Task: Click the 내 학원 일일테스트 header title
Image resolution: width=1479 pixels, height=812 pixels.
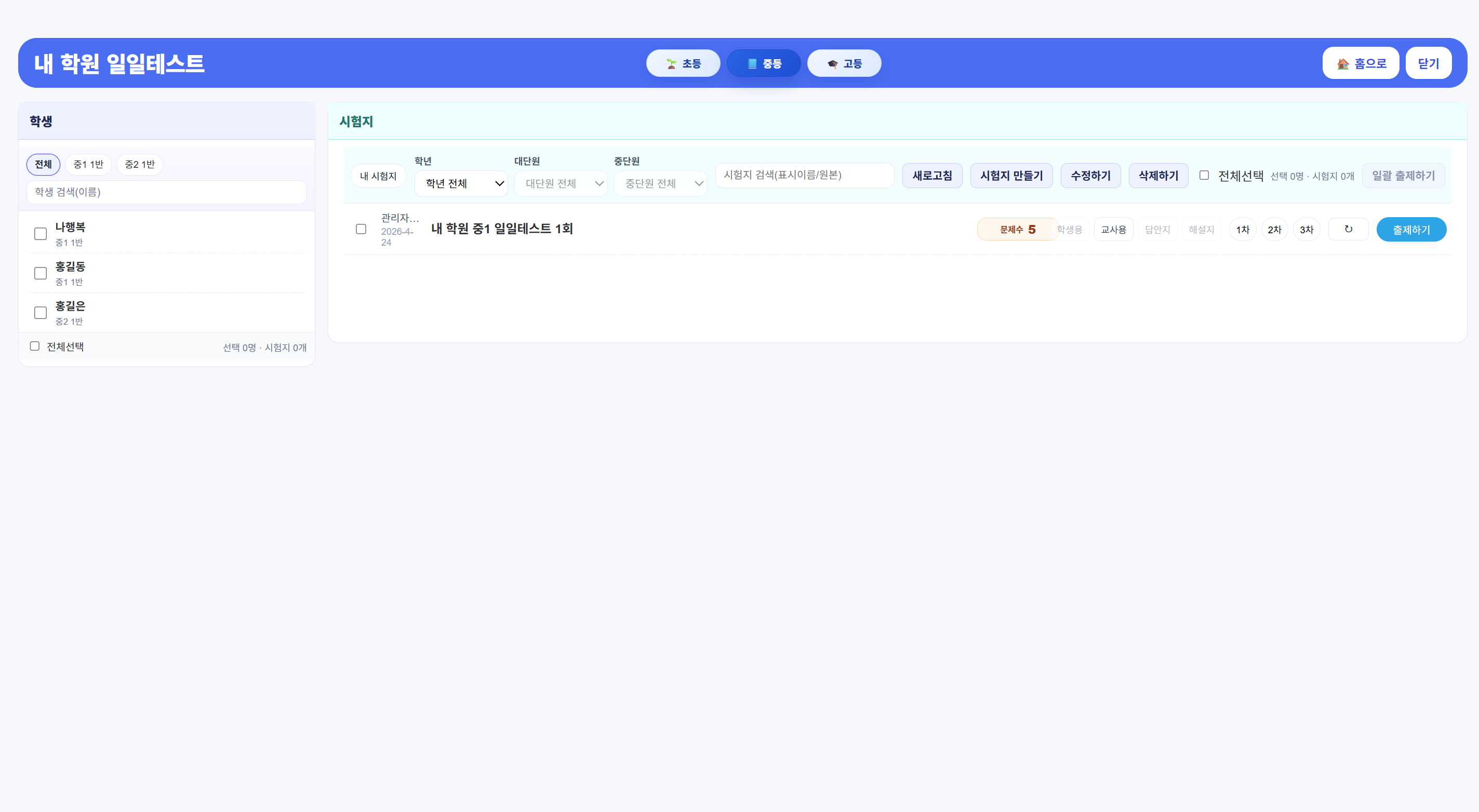Action: (119, 63)
